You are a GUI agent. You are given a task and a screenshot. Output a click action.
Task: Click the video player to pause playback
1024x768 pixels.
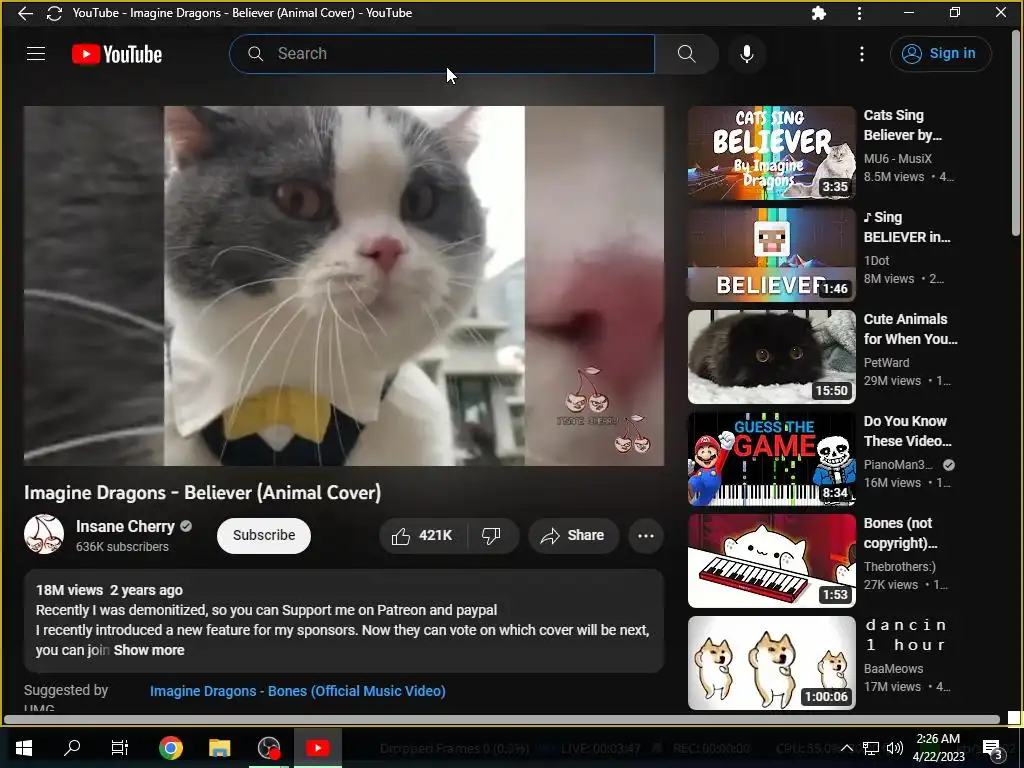(344, 285)
